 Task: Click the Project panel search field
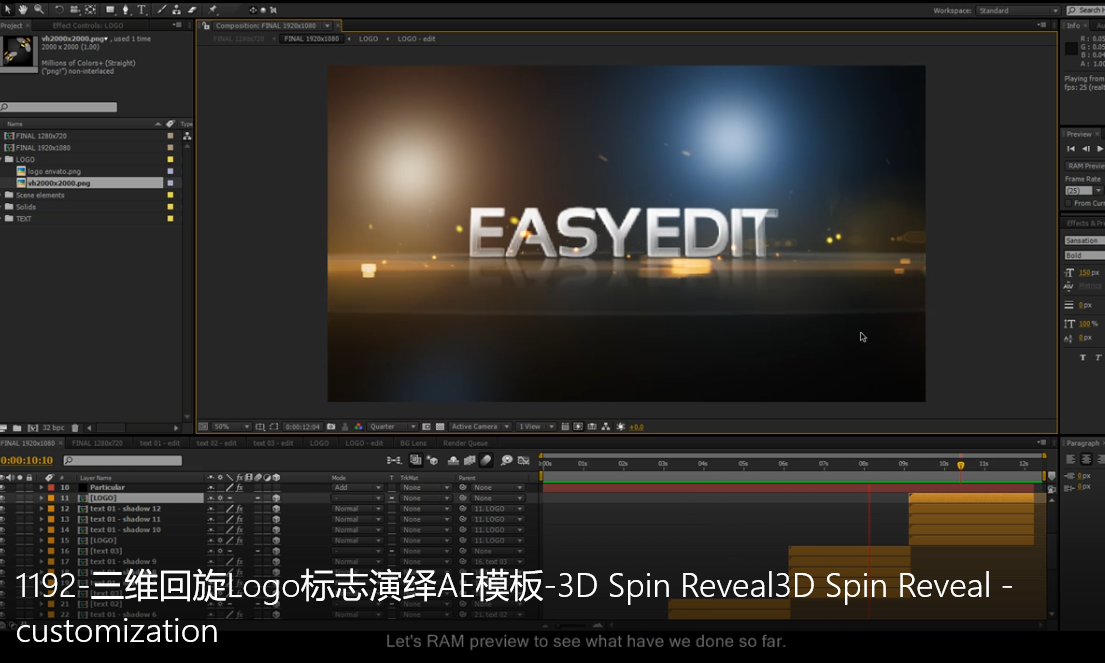coord(59,107)
